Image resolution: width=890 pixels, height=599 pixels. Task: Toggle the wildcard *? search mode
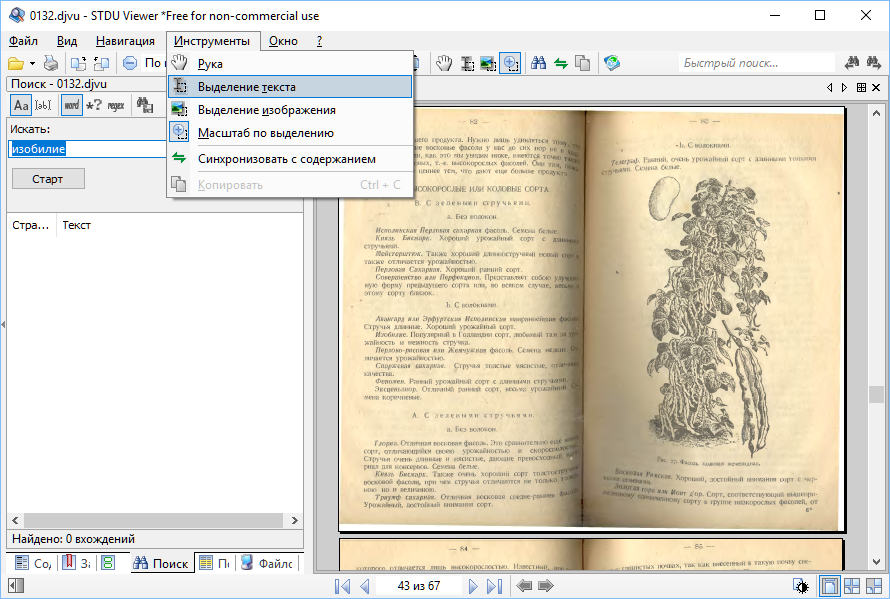click(x=93, y=105)
